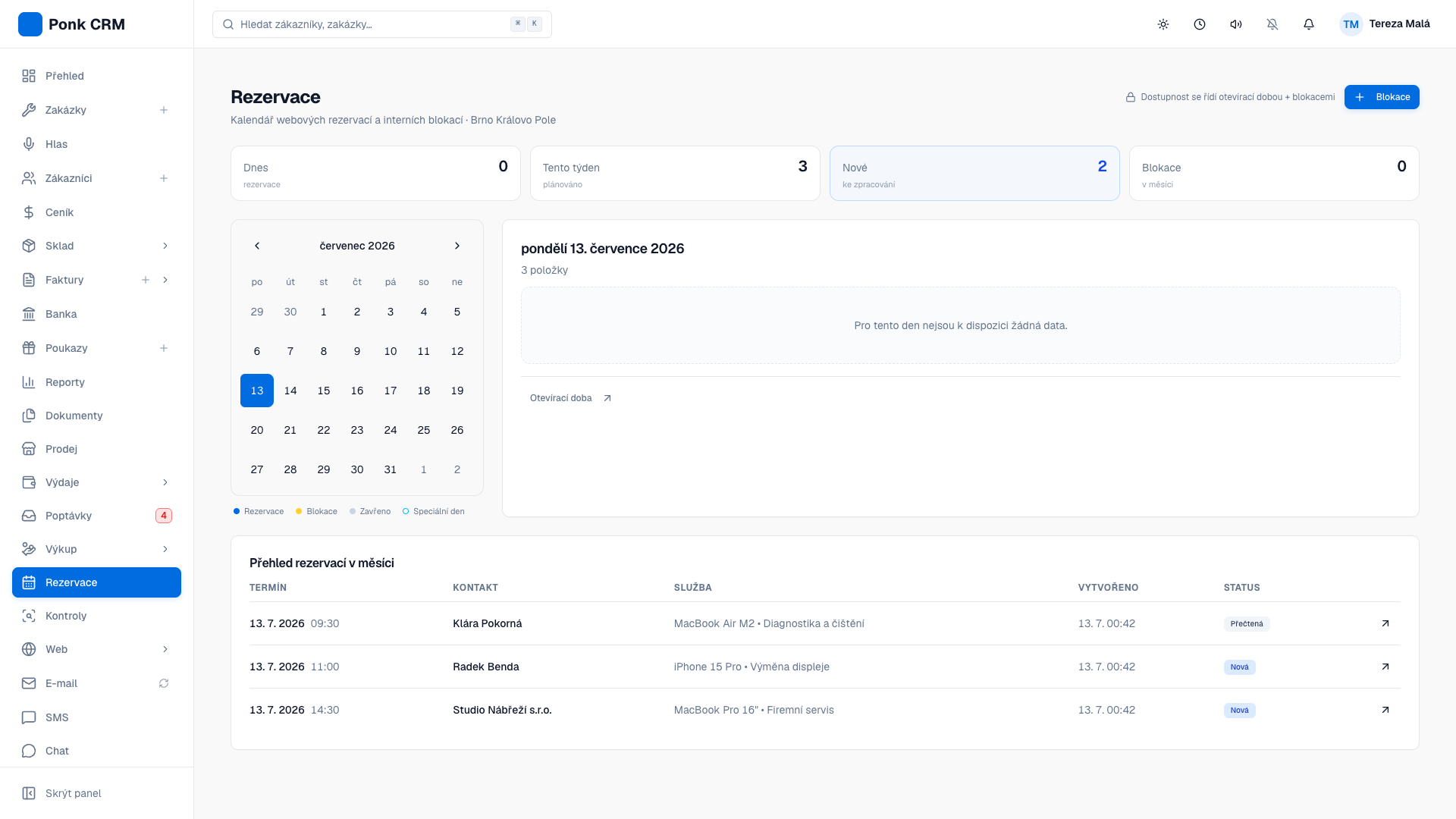The image size is (1456, 819).
Task: Expand the Výdaje submenu chevron
Action: [165, 482]
